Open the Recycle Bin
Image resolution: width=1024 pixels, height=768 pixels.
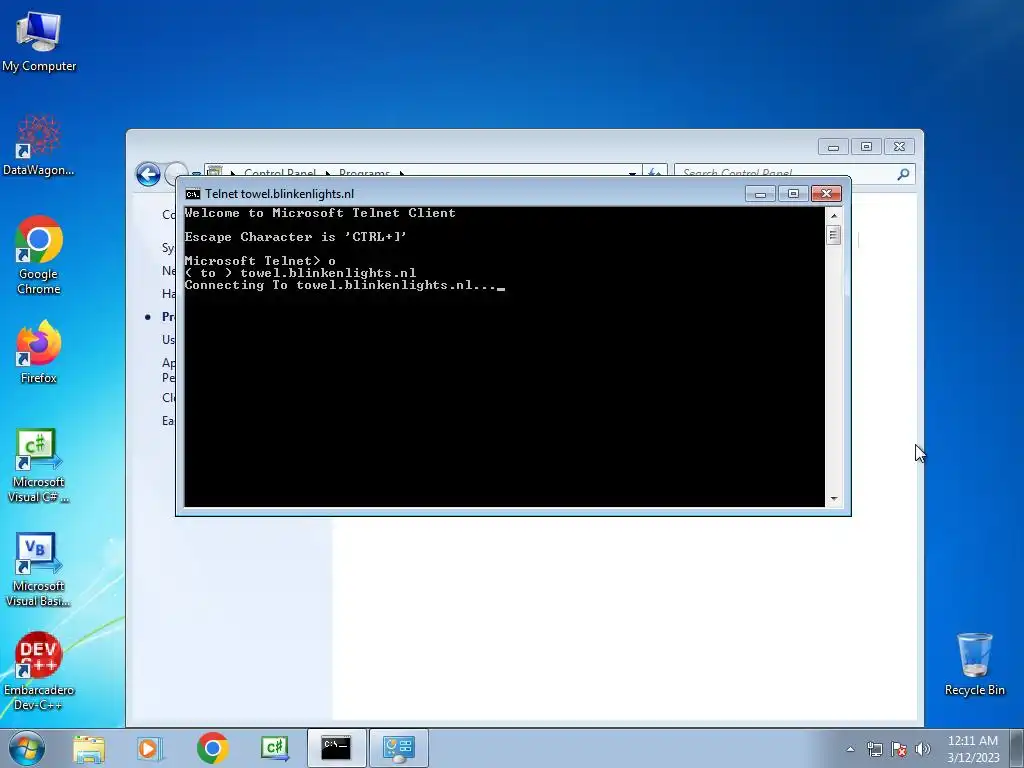tap(974, 664)
